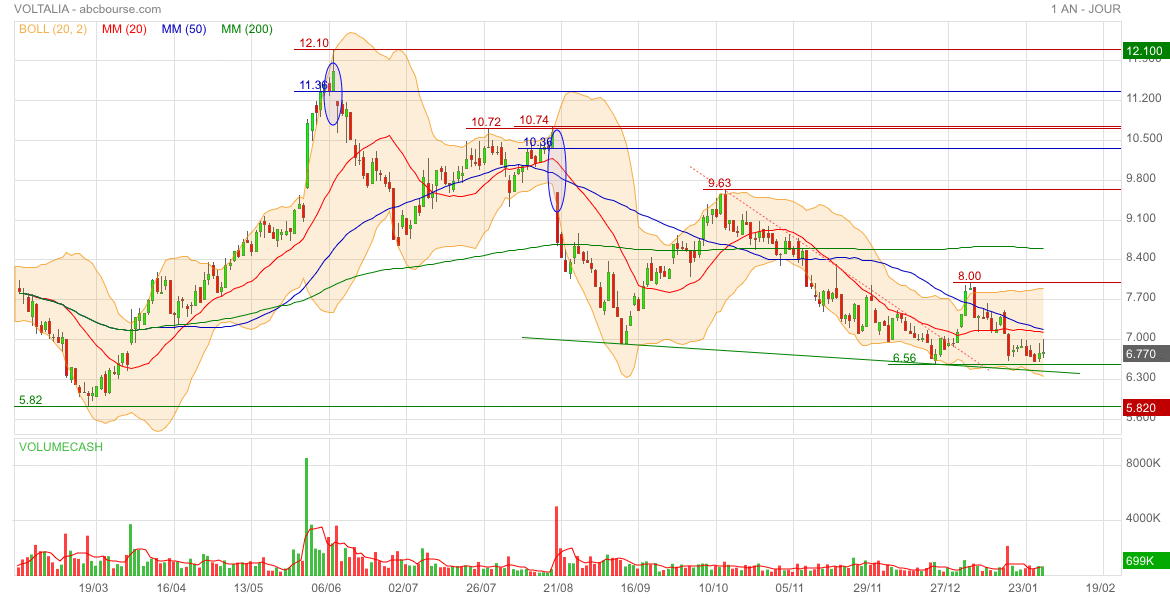Click the green 12.100 price tag on the axis
This screenshot has height=598, width=1170.
click(x=1144, y=51)
